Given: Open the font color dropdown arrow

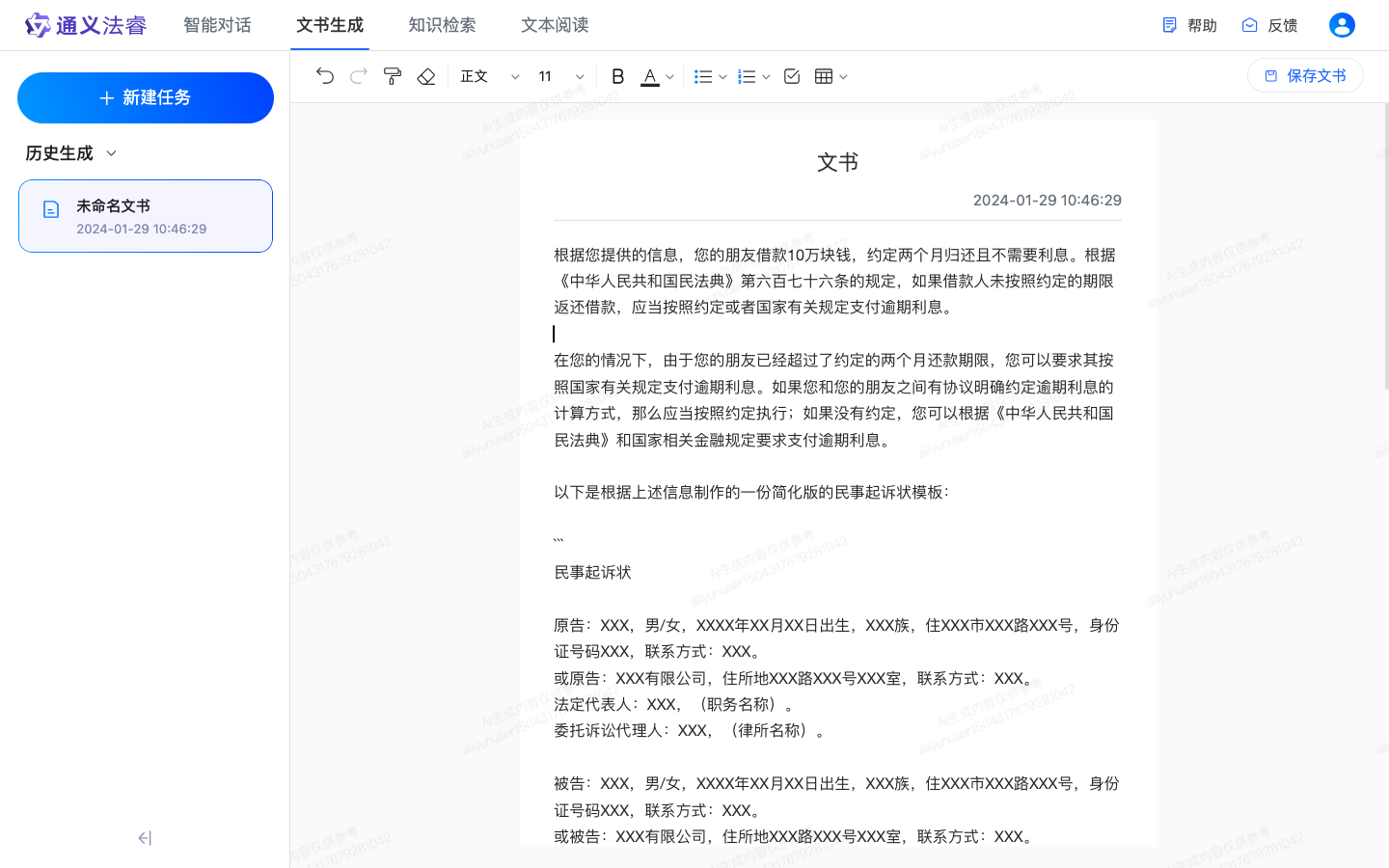Looking at the screenshot, I should click(669, 75).
